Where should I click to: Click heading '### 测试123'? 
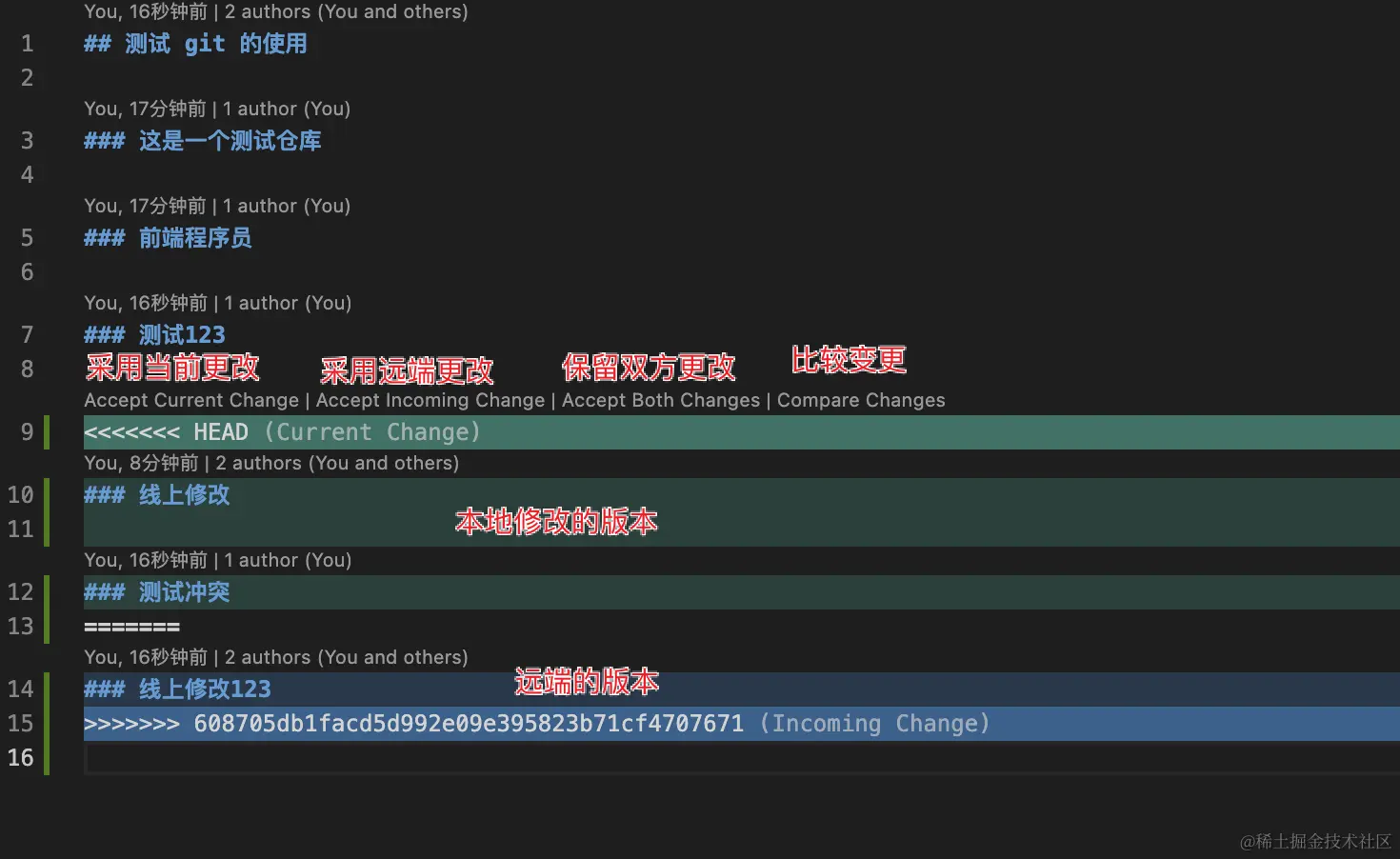pos(154,335)
